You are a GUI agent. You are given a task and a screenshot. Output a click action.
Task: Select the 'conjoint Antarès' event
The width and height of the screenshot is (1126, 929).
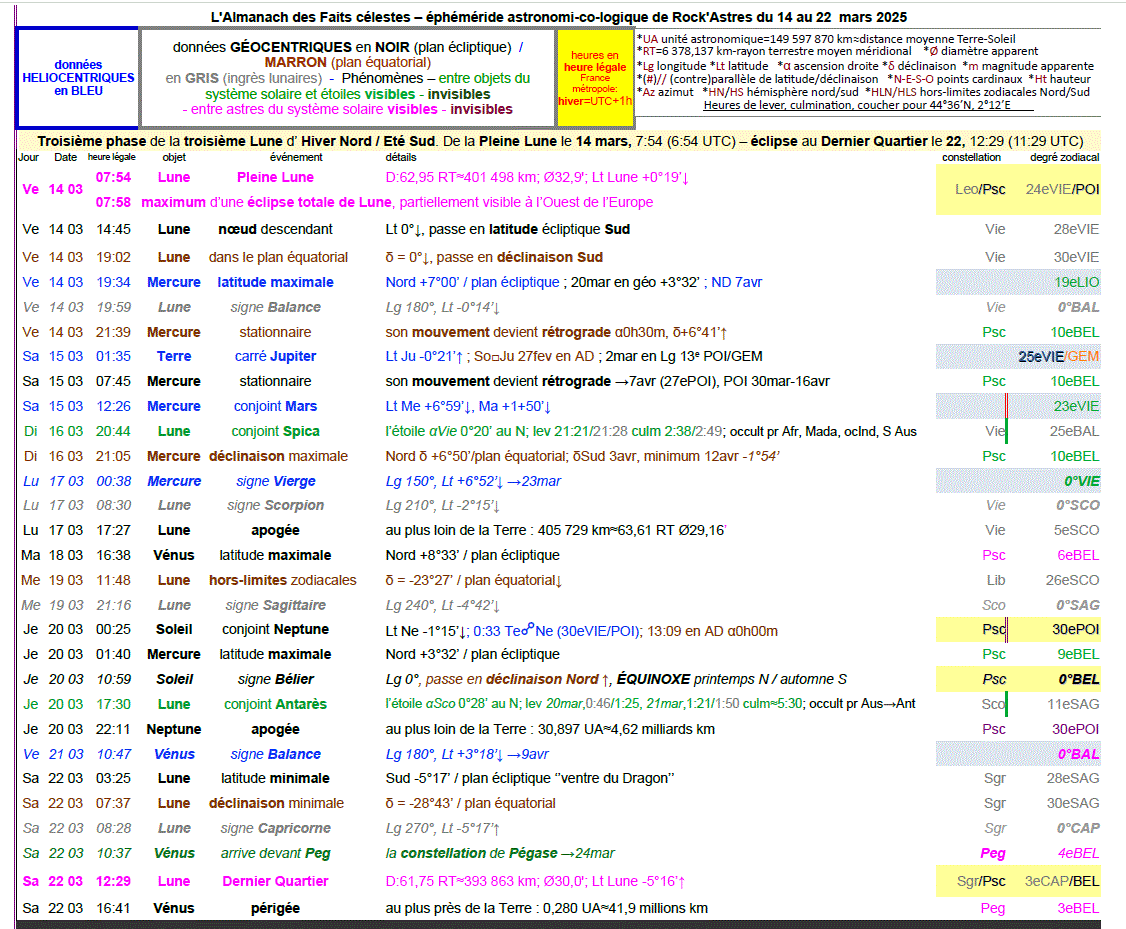point(275,705)
